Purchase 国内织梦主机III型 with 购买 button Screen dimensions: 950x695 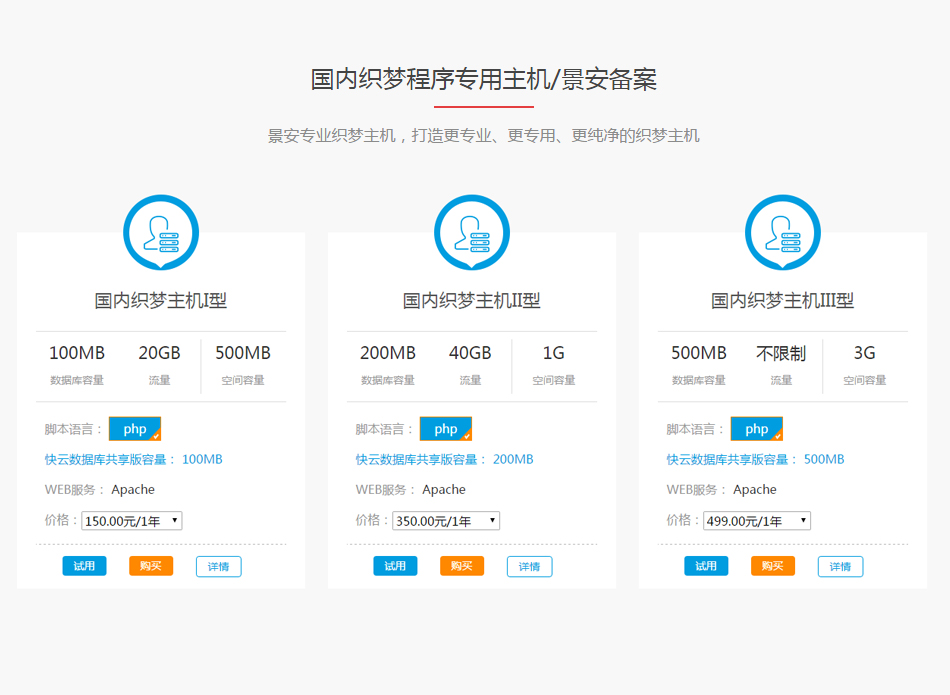pos(773,566)
